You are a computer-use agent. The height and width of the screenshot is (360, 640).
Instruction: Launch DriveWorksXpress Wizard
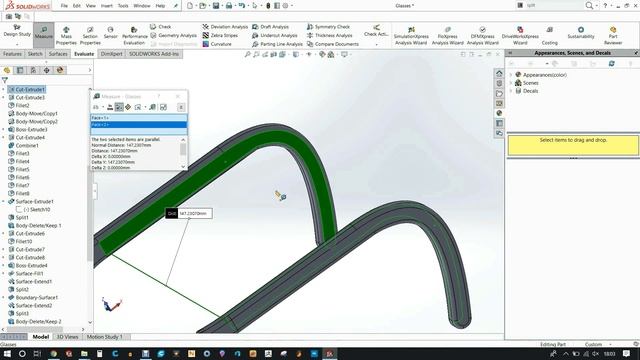click(520, 36)
